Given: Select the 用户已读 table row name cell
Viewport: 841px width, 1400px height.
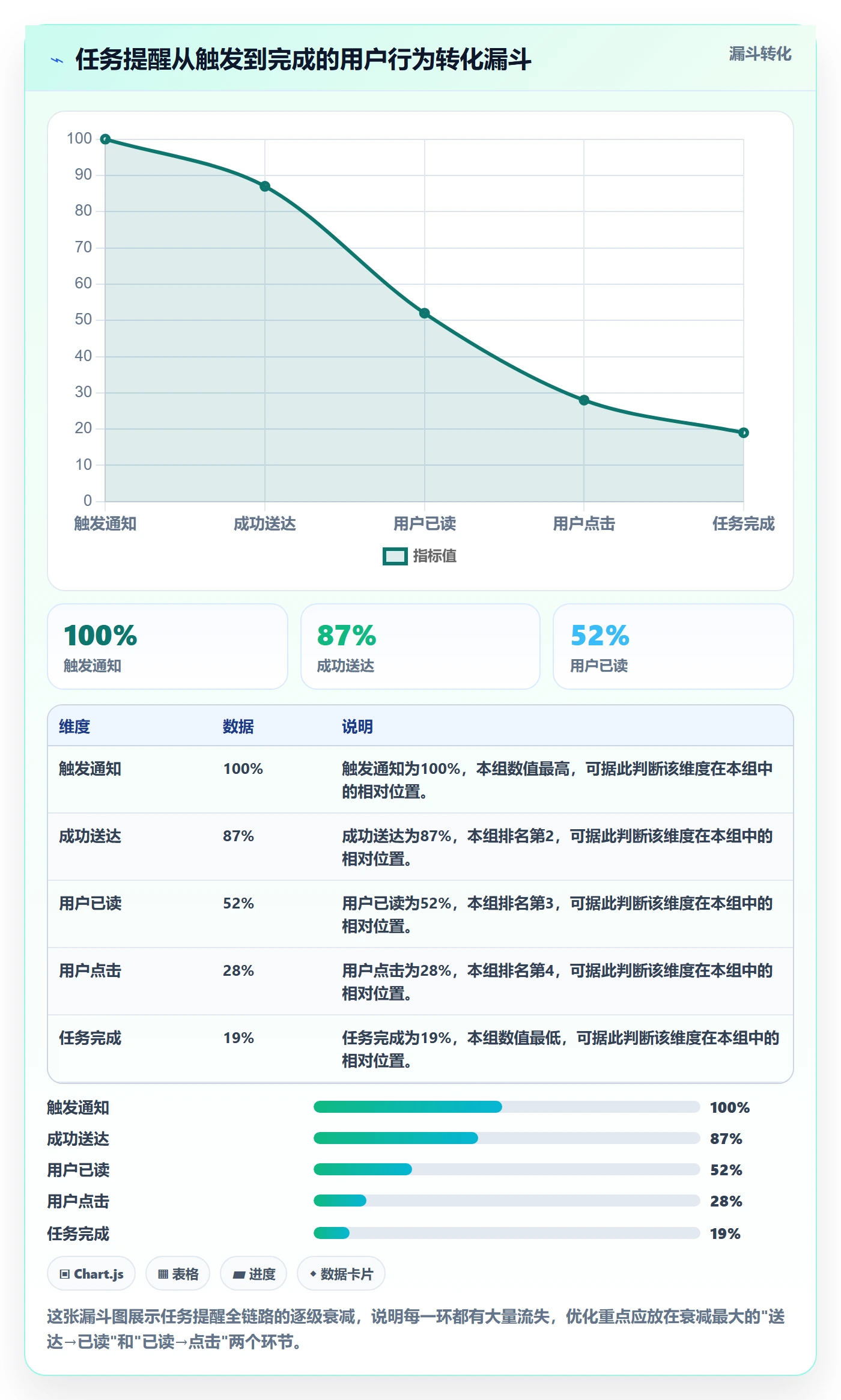Looking at the screenshot, I should 90,904.
